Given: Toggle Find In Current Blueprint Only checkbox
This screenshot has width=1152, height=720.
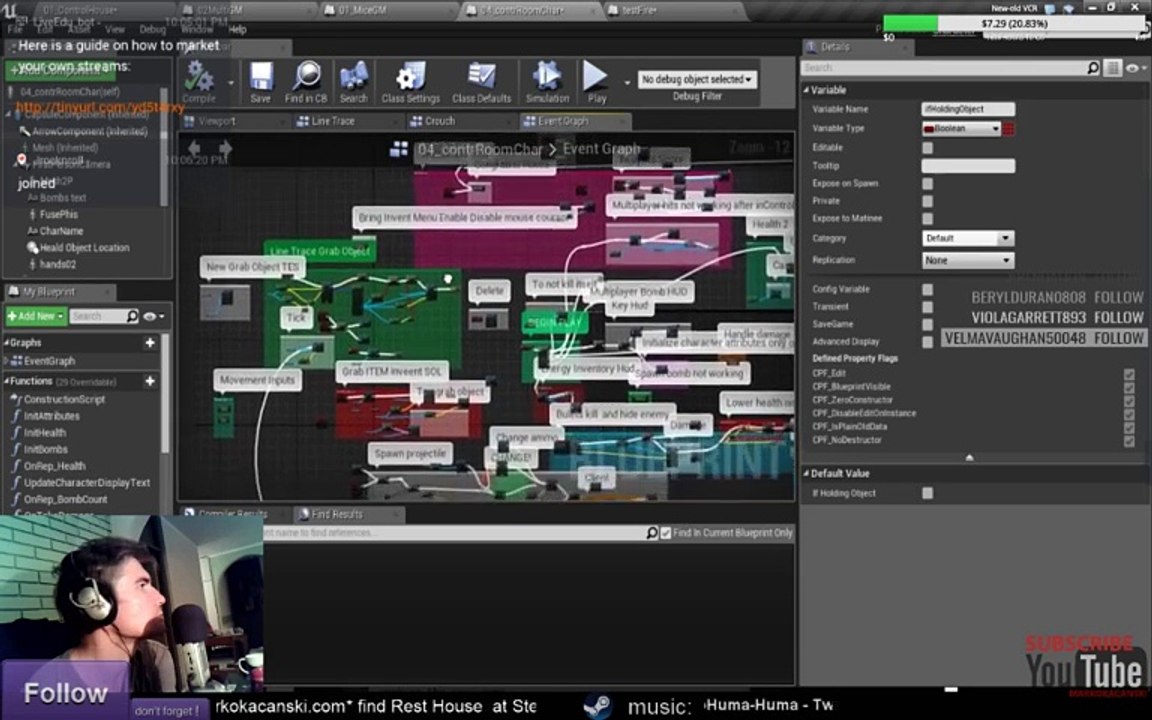Looking at the screenshot, I should pyautogui.click(x=666, y=533).
